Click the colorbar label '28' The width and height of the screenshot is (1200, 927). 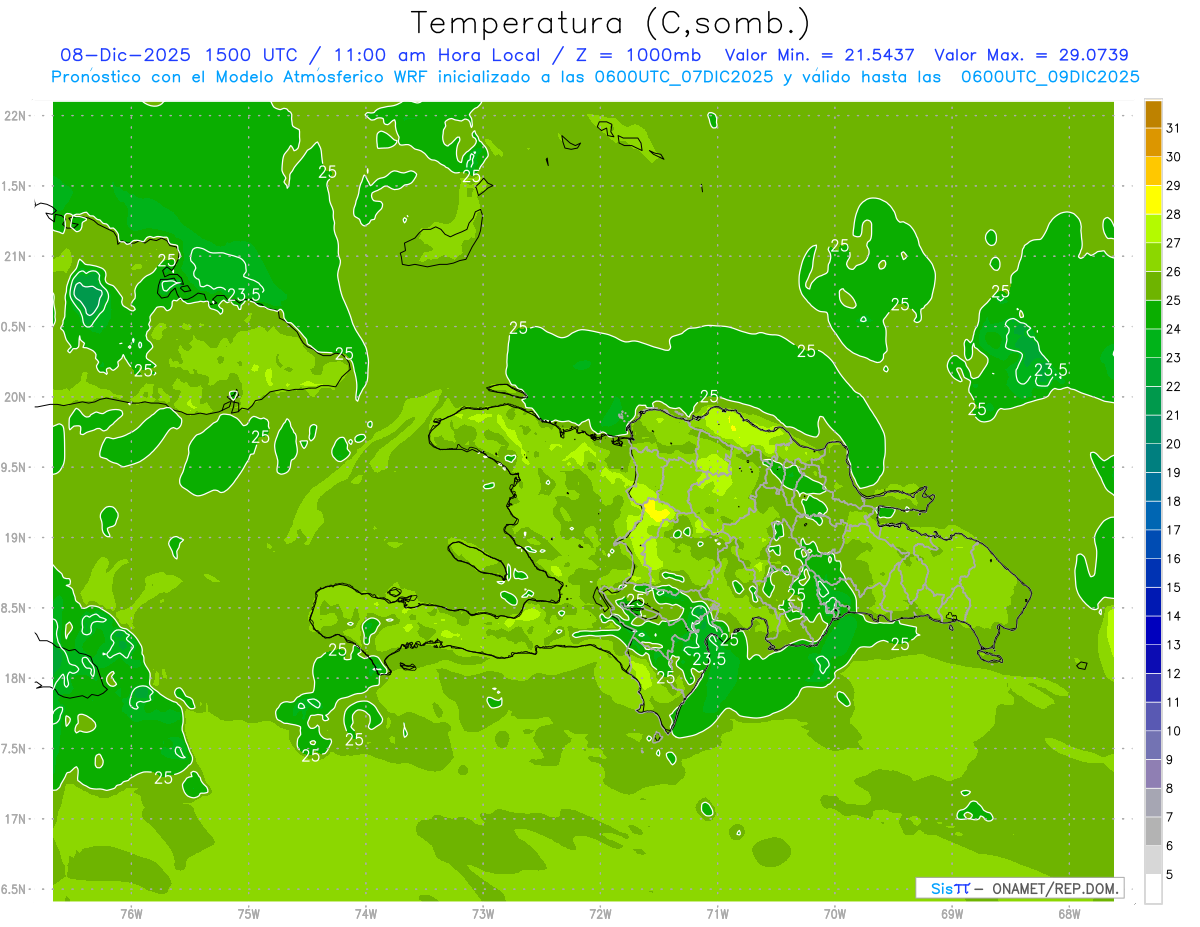(x=1173, y=214)
